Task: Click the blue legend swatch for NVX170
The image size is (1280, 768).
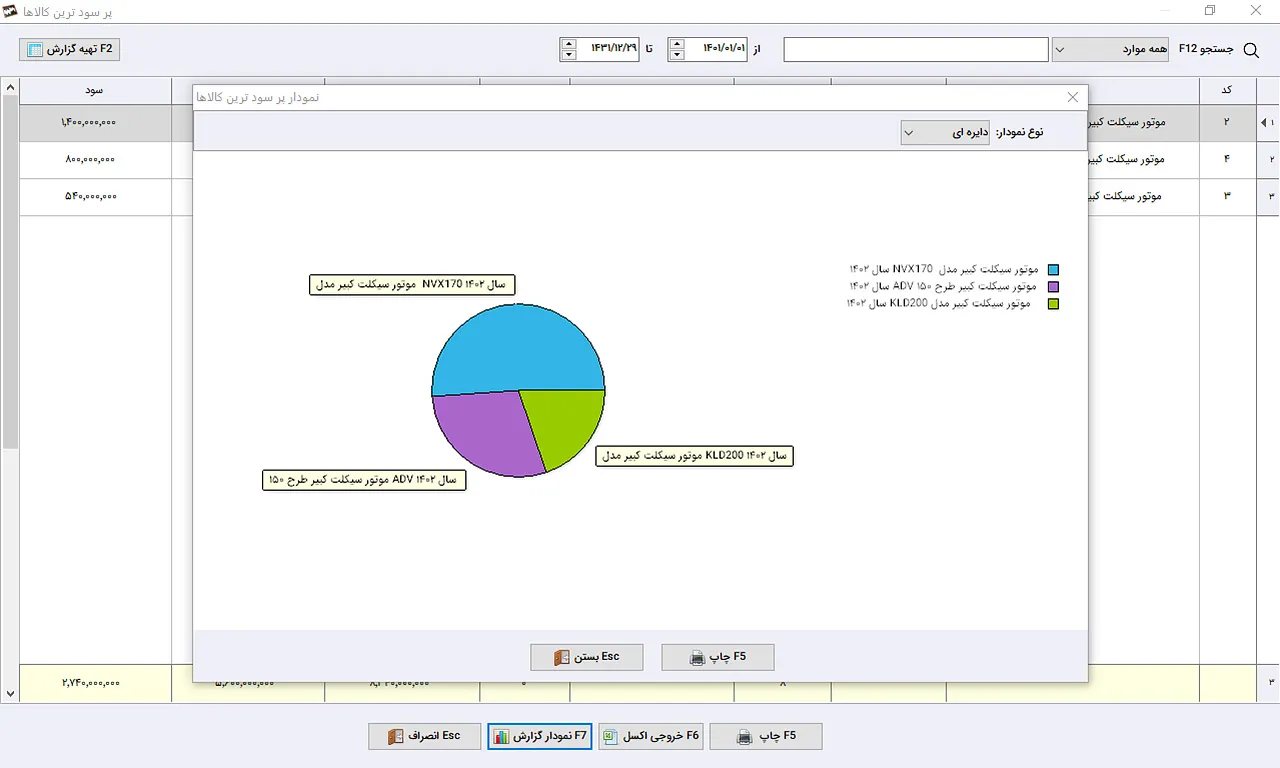Action: (x=1053, y=270)
